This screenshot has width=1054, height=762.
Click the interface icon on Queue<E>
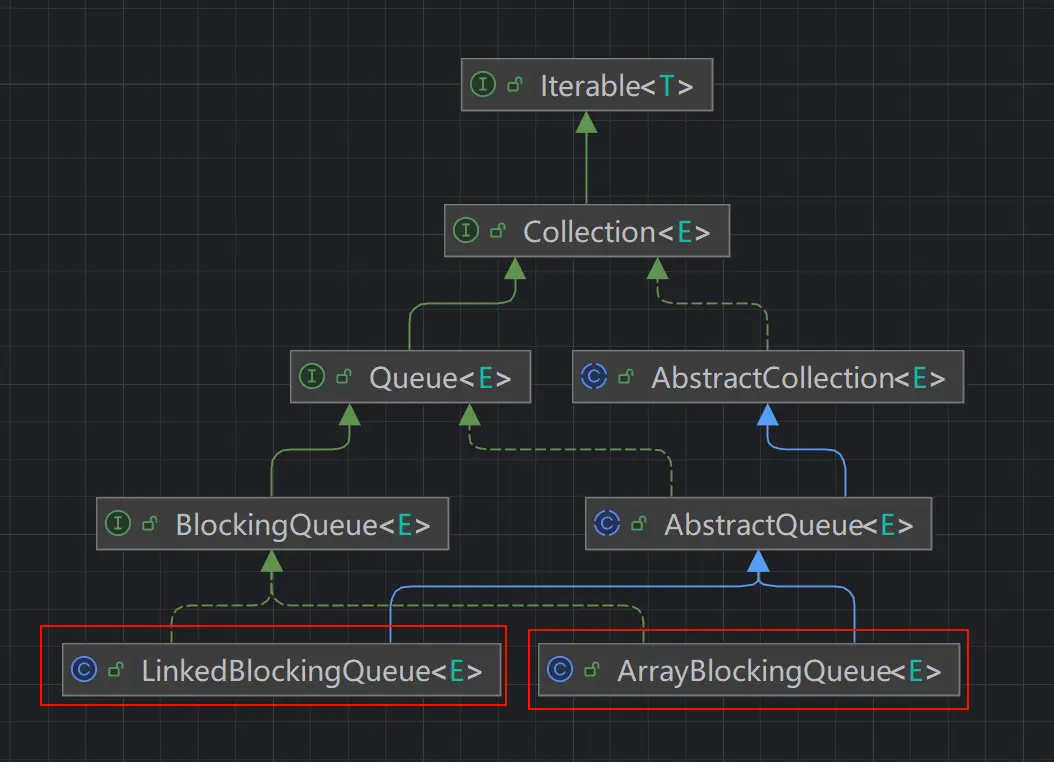point(312,376)
